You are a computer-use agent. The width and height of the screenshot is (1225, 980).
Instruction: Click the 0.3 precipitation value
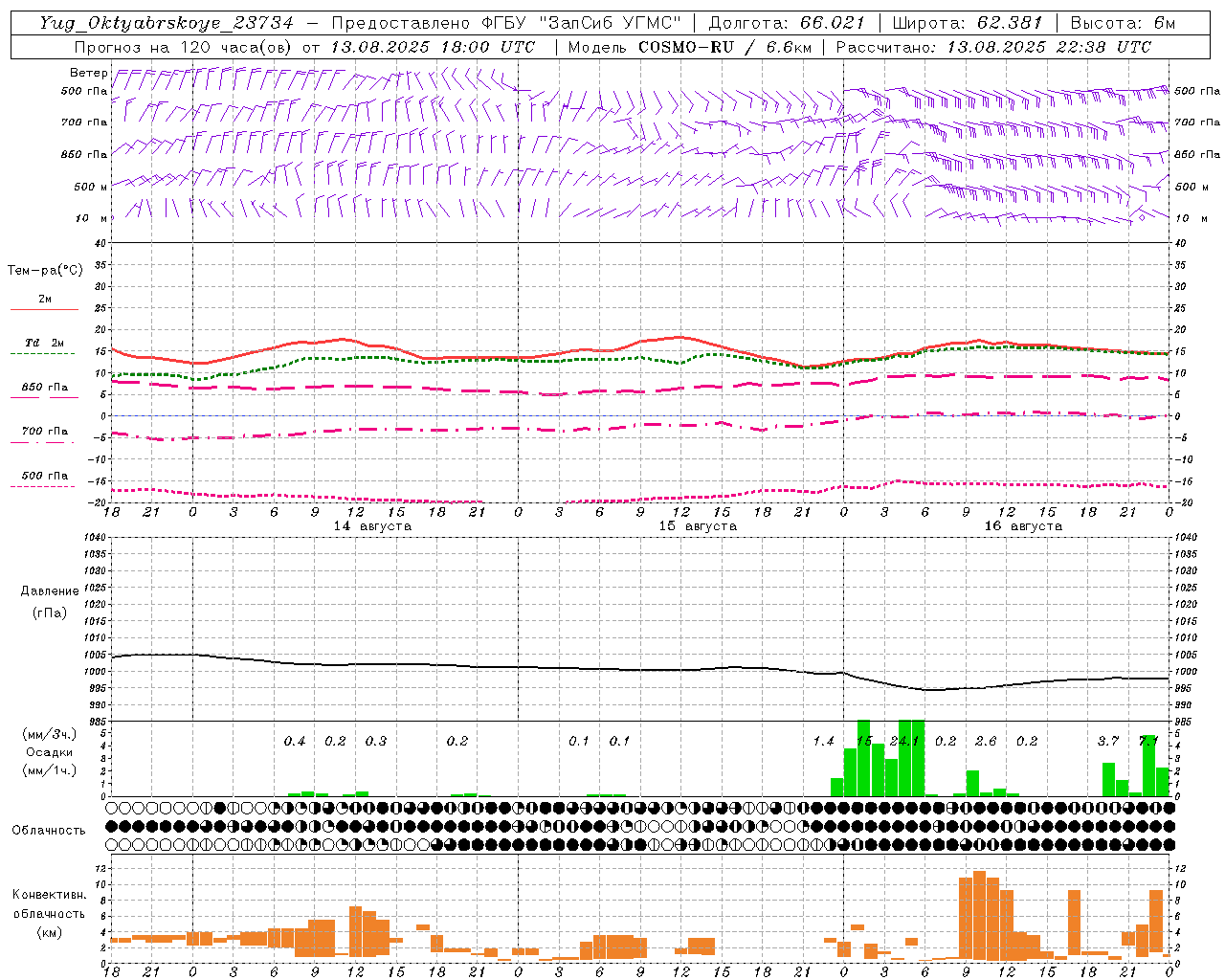click(376, 742)
